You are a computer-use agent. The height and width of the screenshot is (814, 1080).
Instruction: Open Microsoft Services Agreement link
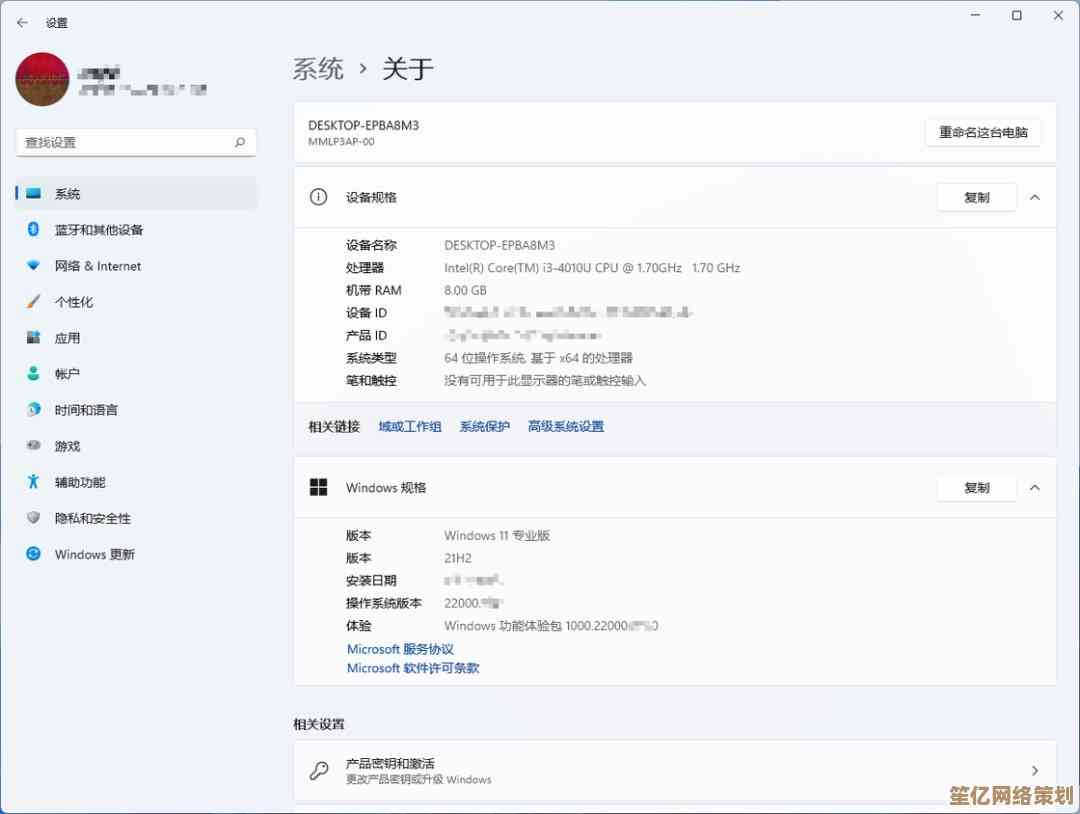pos(400,649)
